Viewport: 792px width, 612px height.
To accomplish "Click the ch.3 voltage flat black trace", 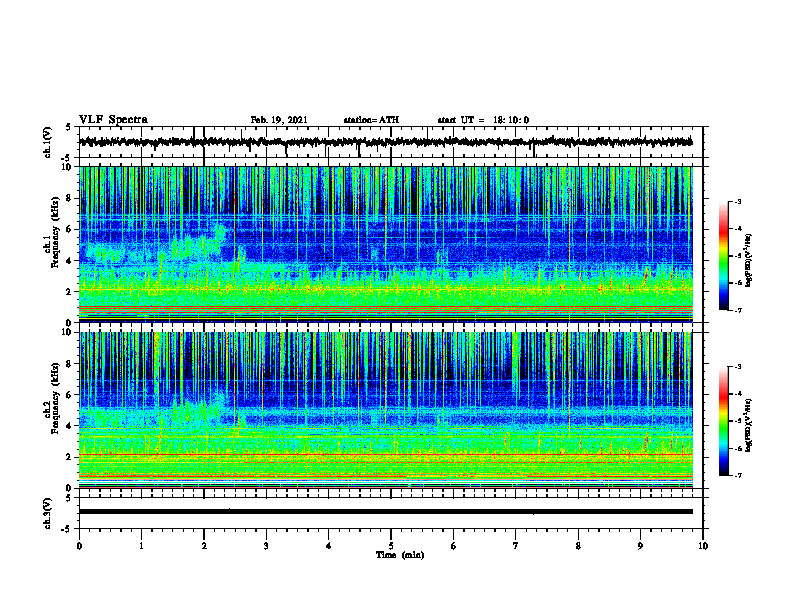I will click(x=386, y=512).
